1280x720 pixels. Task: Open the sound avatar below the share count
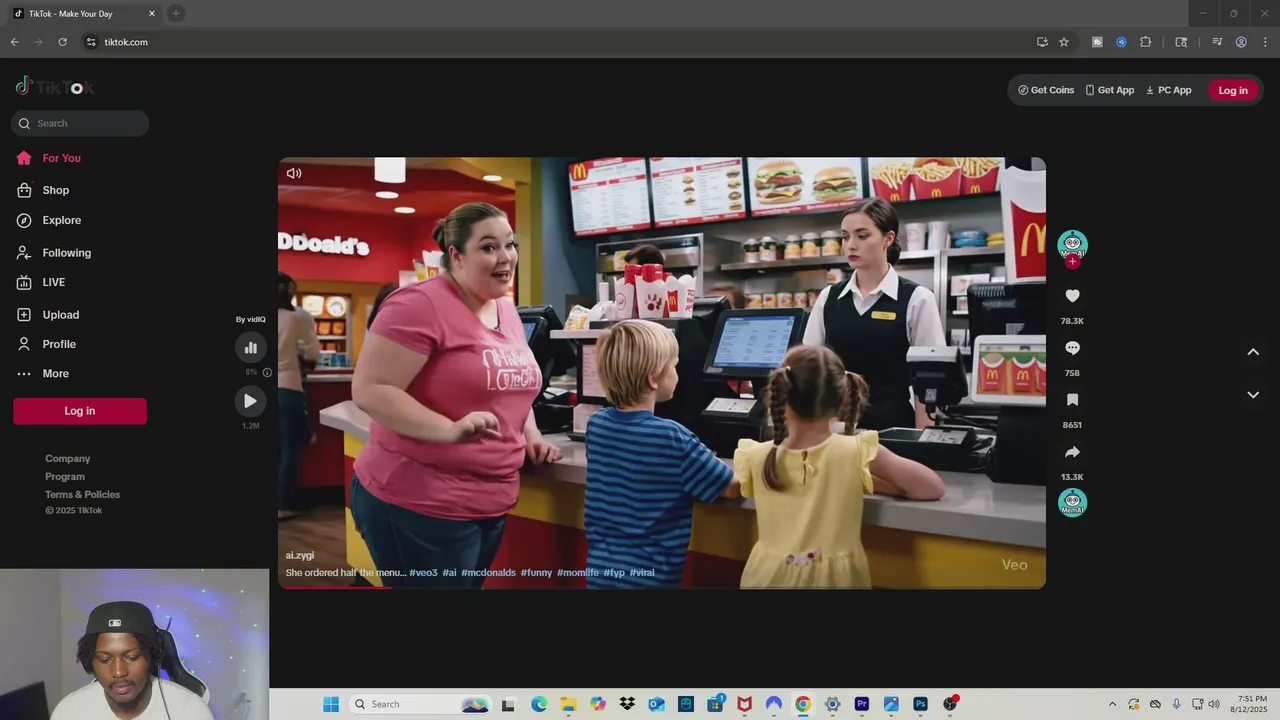coord(1072,502)
